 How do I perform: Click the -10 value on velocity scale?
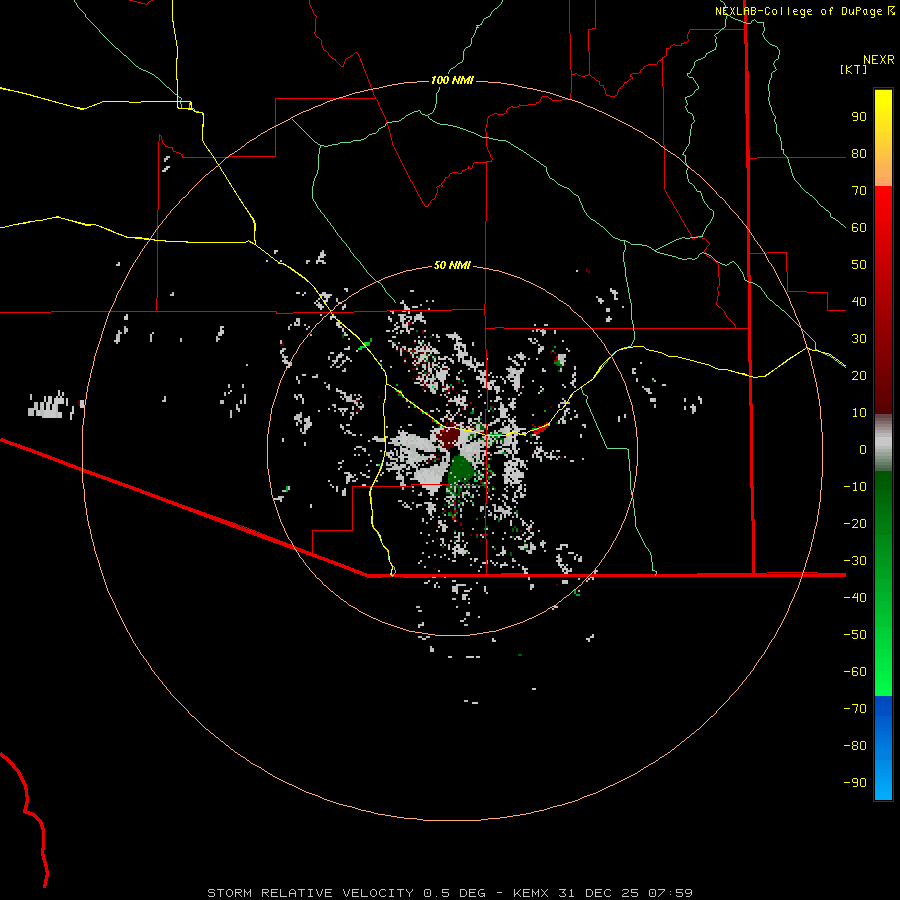point(855,487)
